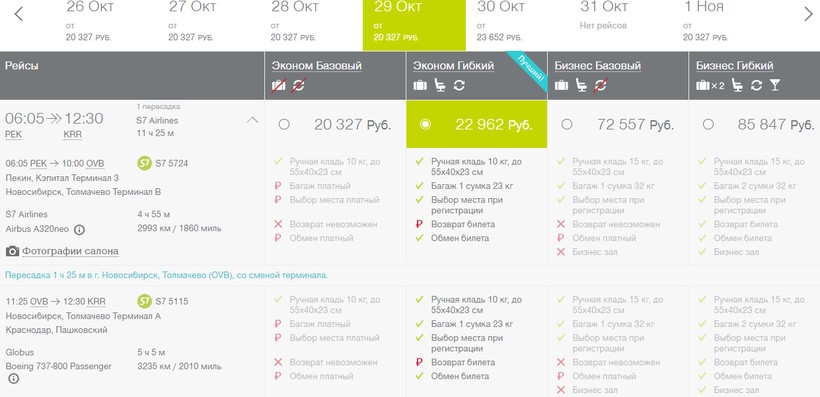The width and height of the screenshot is (820, 397).
Task: Click the S7 logo next to S7 5724
Action: coord(144,163)
